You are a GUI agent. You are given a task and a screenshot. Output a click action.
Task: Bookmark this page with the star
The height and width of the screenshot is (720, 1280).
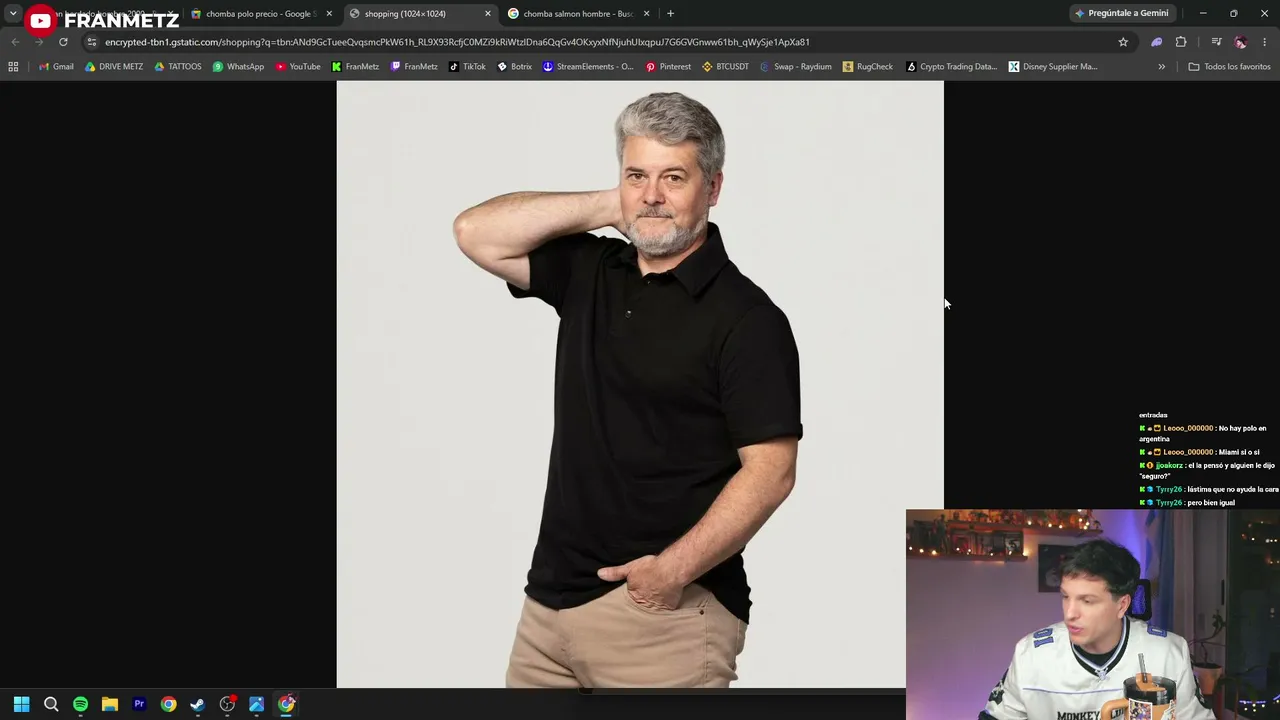1123,42
